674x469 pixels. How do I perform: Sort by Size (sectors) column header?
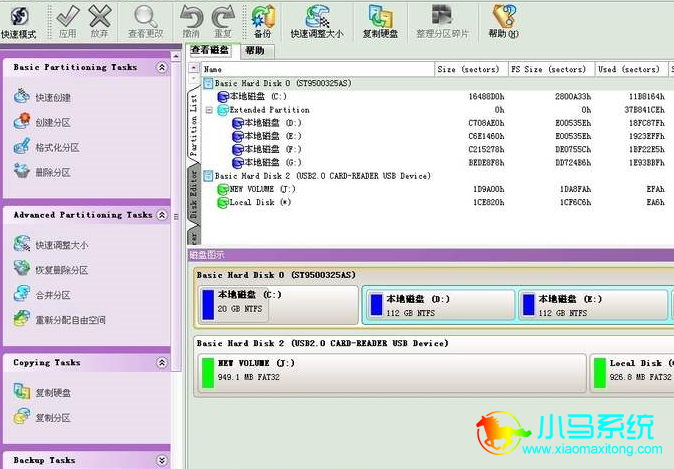click(471, 69)
